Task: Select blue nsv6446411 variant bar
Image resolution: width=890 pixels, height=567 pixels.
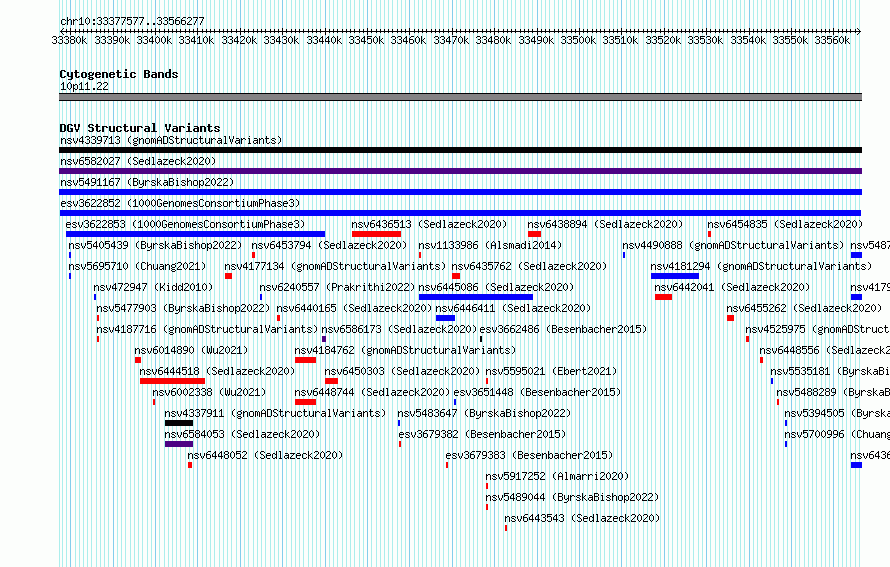Action: point(446,318)
